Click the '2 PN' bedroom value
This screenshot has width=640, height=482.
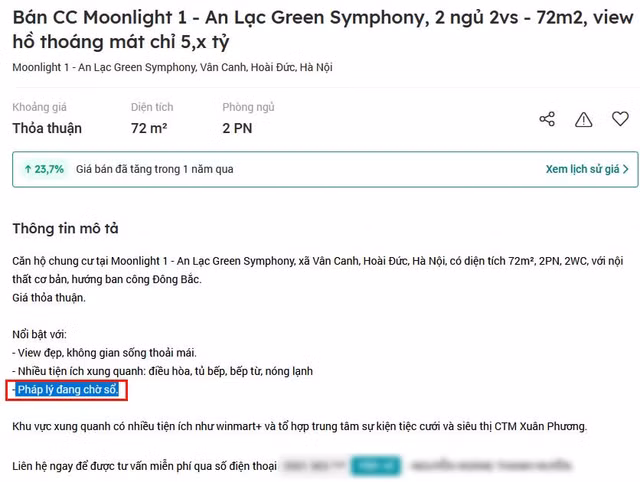coord(238,128)
